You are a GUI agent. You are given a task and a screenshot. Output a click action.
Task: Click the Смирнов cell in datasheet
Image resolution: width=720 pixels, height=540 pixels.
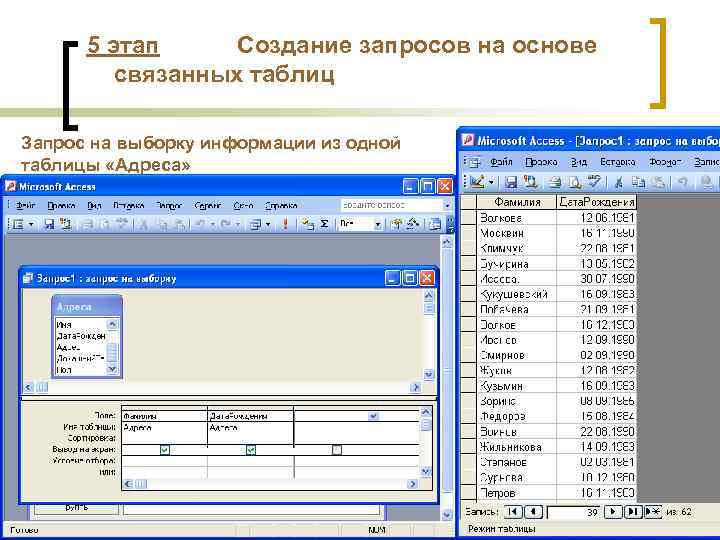(517, 355)
